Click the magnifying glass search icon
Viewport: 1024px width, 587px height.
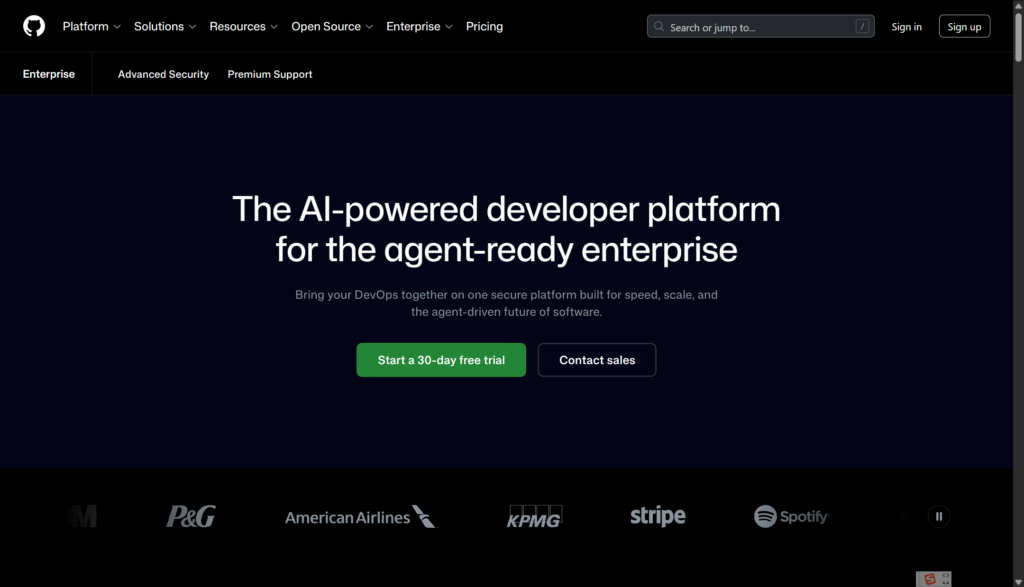point(659,27)
